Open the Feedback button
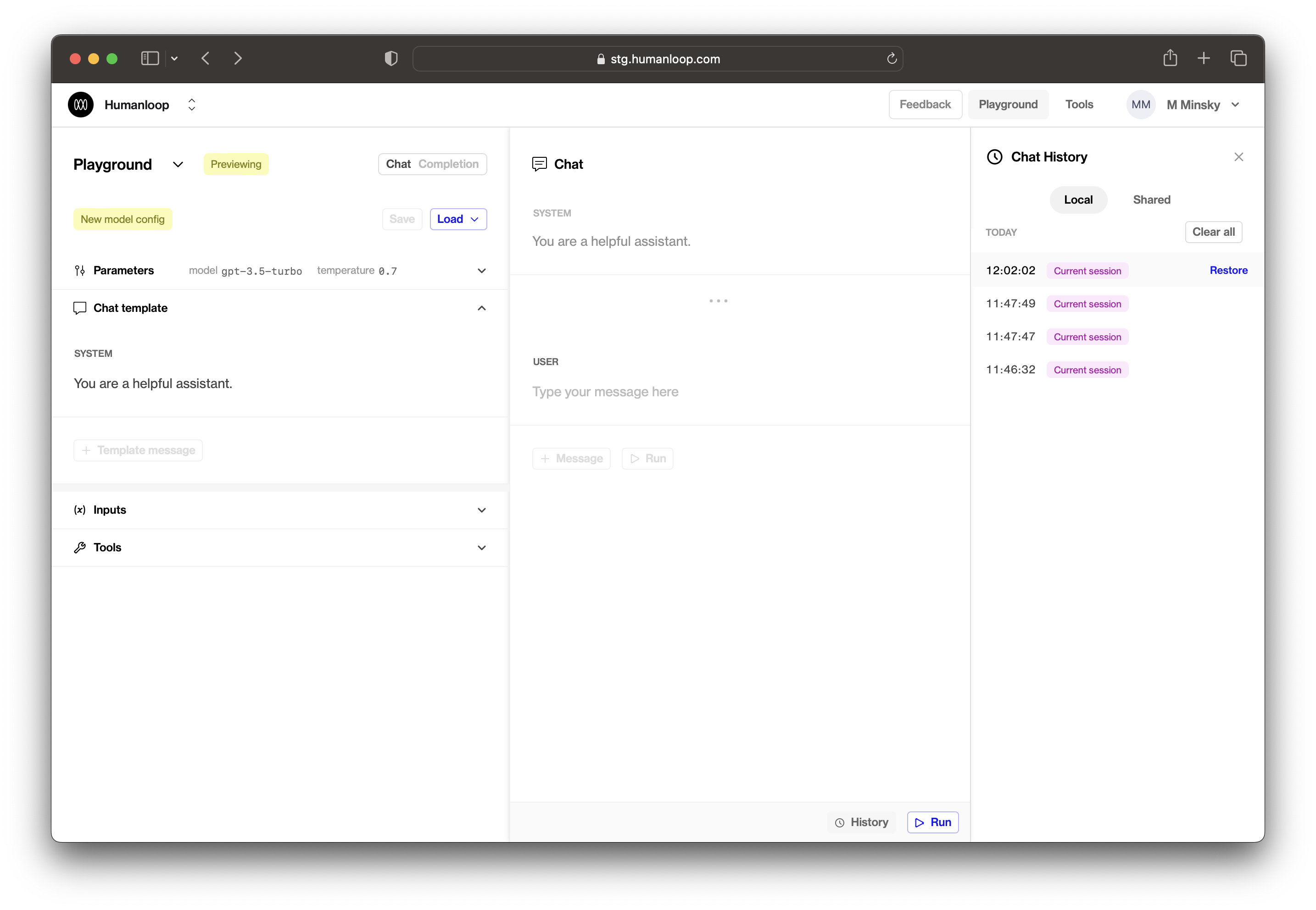Viewport: 1316px width, 910px height. tap(925, 104)
